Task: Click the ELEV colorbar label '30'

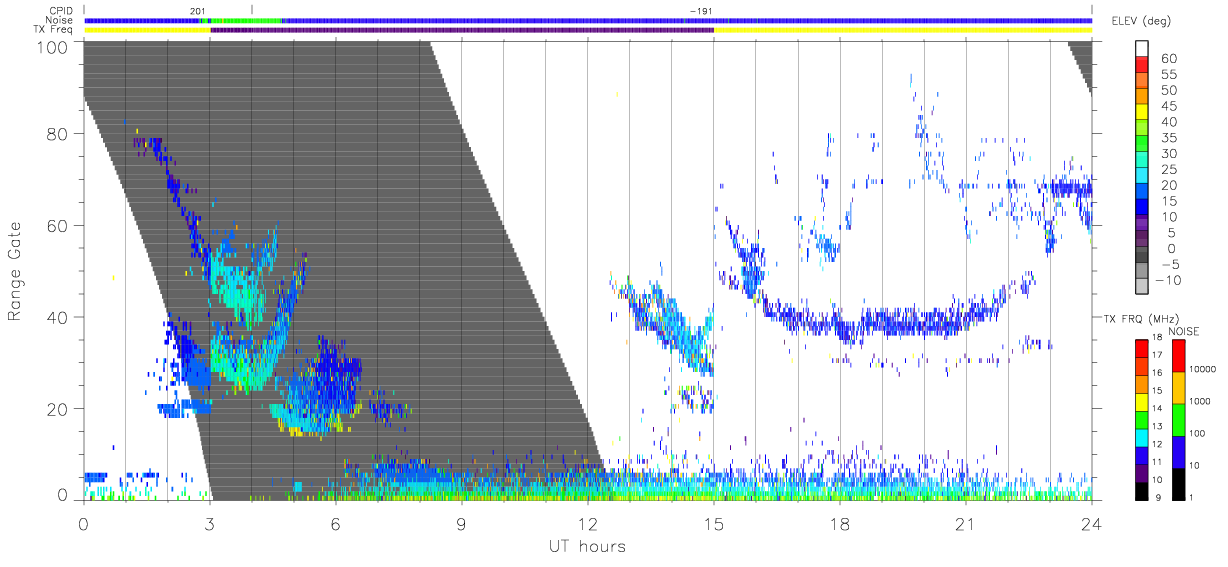Action: click(x=1169, y=153)
